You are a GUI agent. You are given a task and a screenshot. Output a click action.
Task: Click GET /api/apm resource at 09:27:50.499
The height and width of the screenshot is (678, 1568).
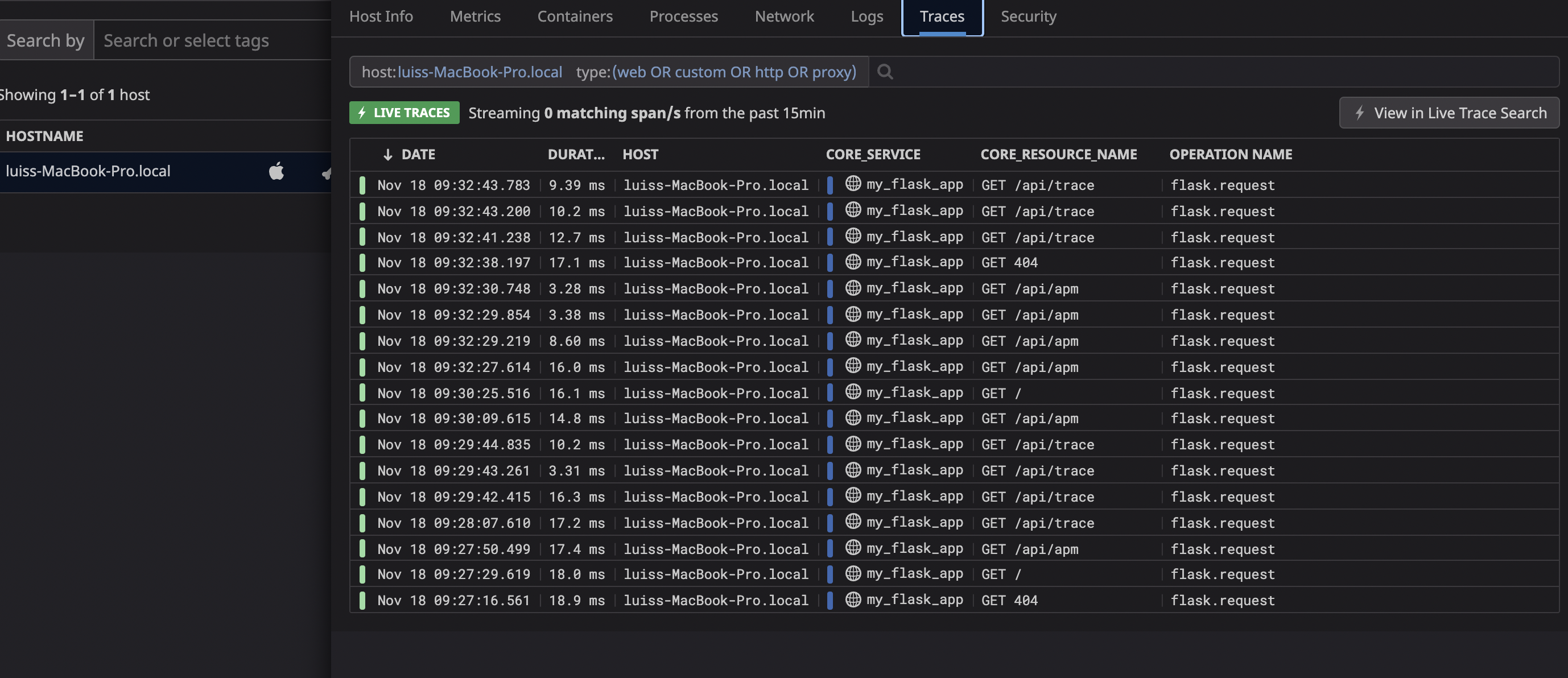tap(1029, 549)
